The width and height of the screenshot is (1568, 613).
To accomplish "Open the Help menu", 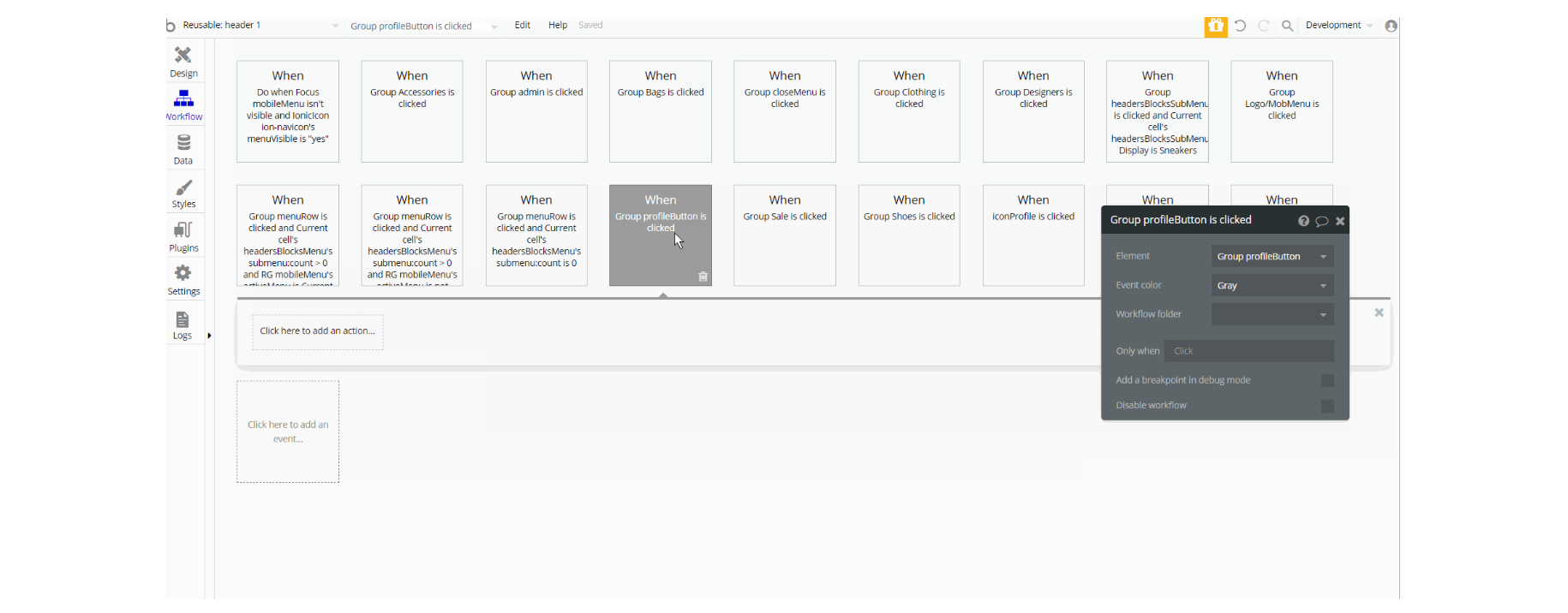I will (x=558, y=26).
